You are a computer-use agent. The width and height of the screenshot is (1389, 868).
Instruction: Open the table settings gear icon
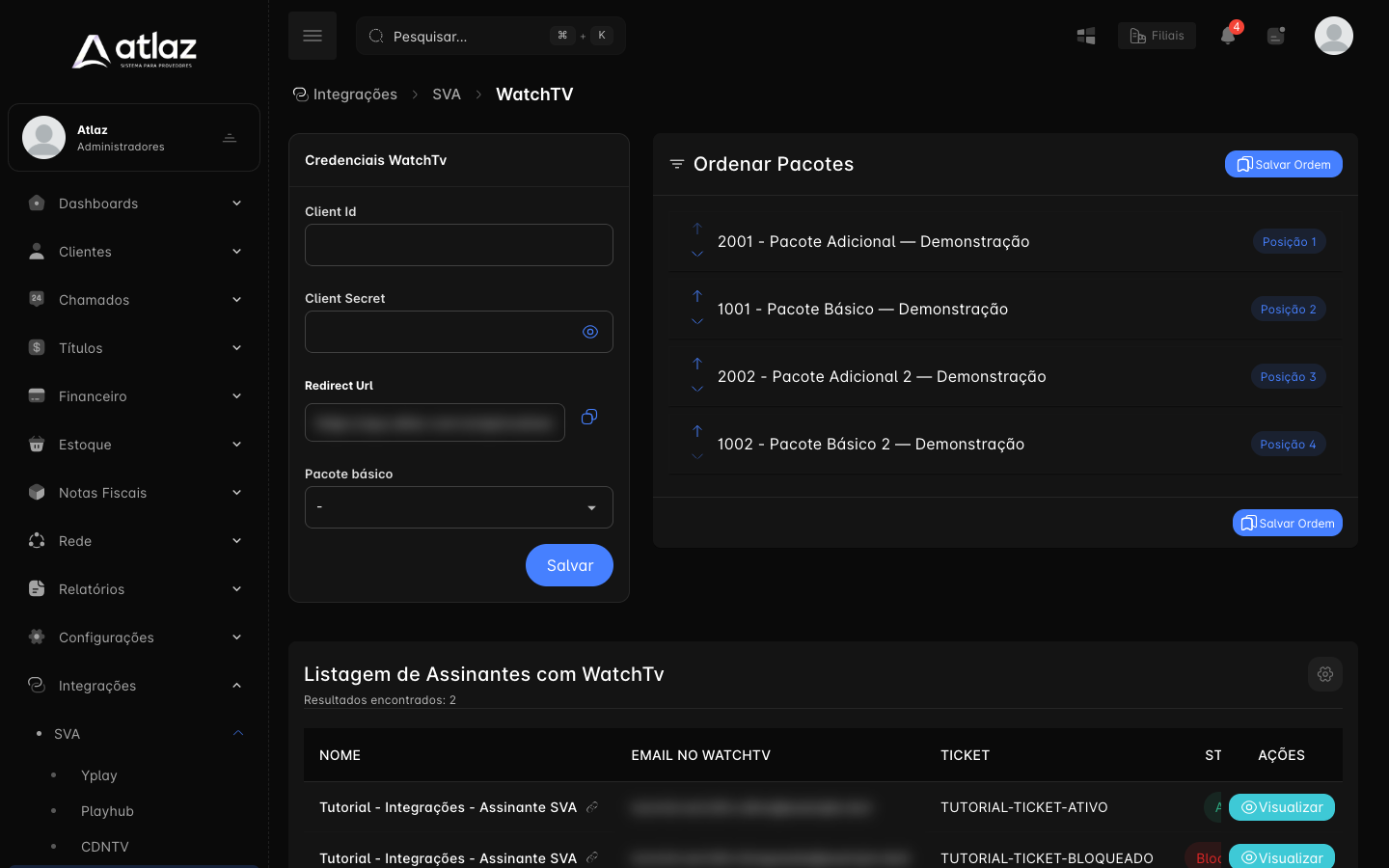(1325, 674)
